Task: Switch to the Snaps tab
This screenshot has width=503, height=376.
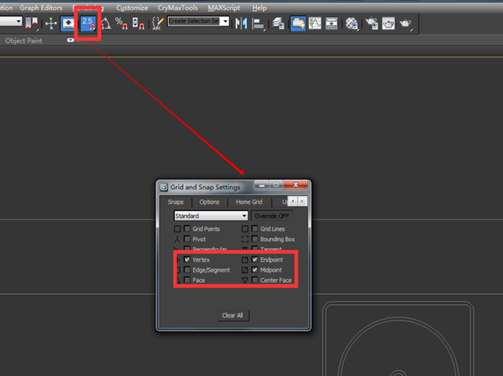Action: (176, 202)
